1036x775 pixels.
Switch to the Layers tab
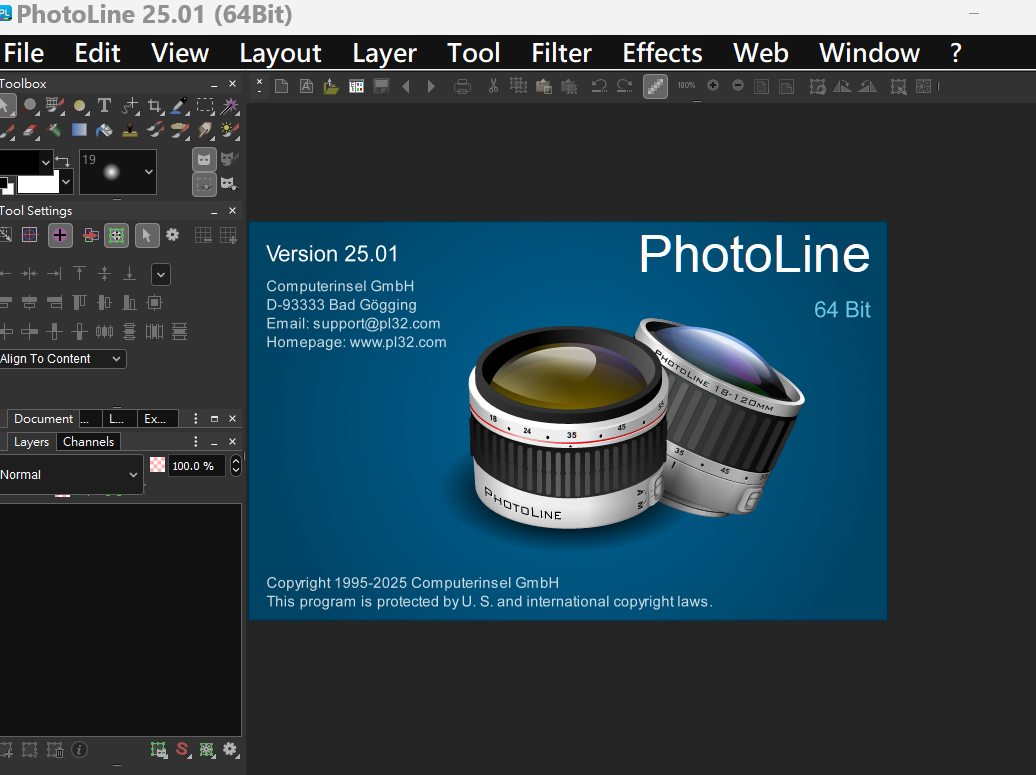[x=32, y=441]
